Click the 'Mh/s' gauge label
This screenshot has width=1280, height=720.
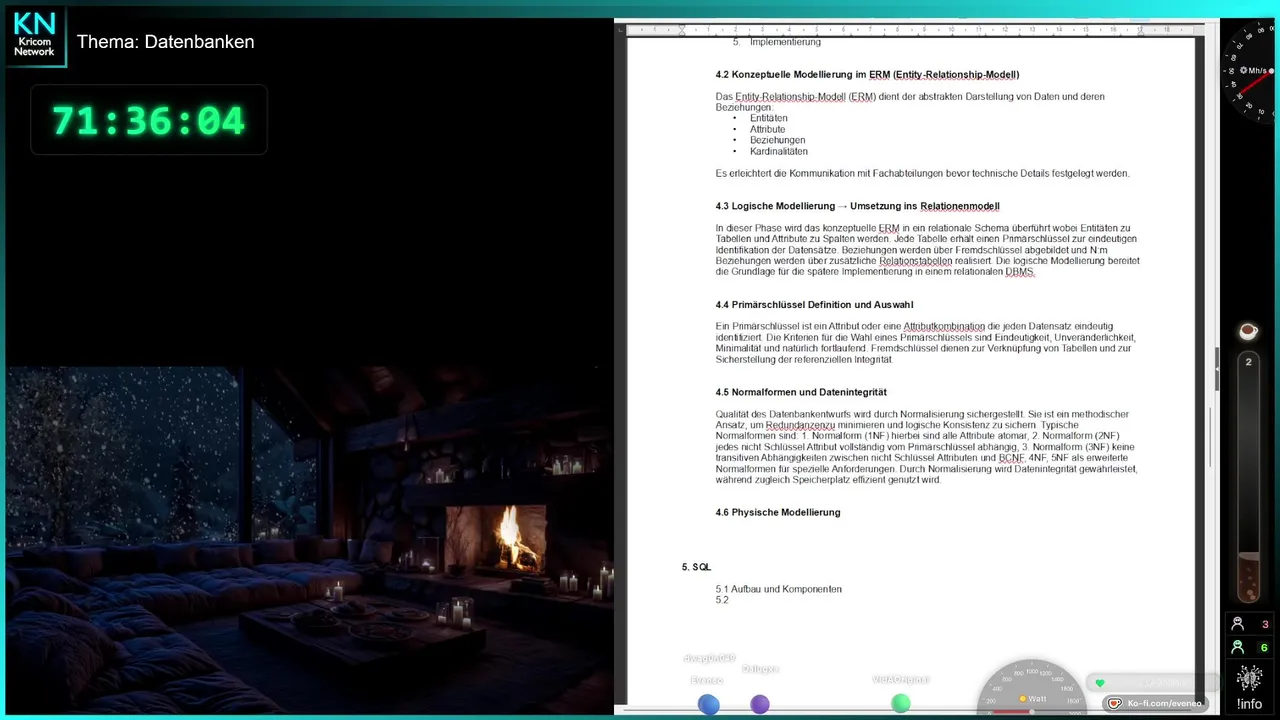(1258, 71)
